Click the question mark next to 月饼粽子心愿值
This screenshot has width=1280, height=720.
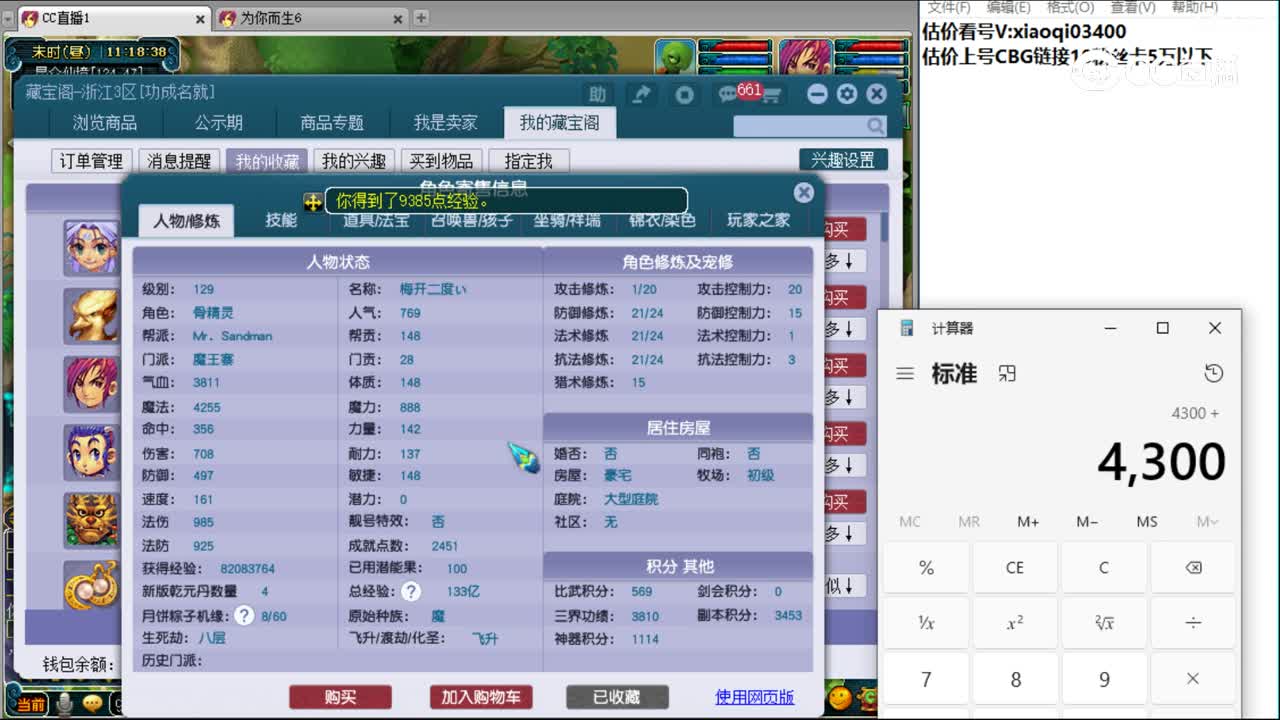pyautogui.click(x=245, y=615)
